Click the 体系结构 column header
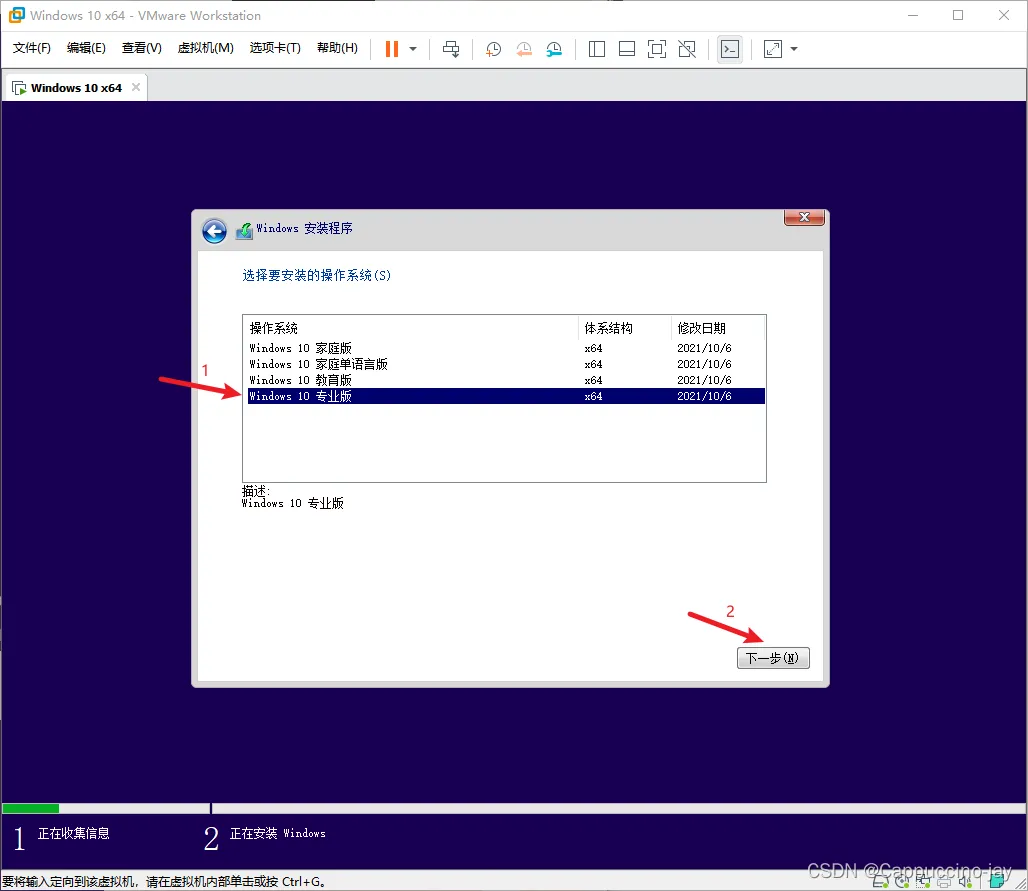1028x891 pixels. point(625,328)
